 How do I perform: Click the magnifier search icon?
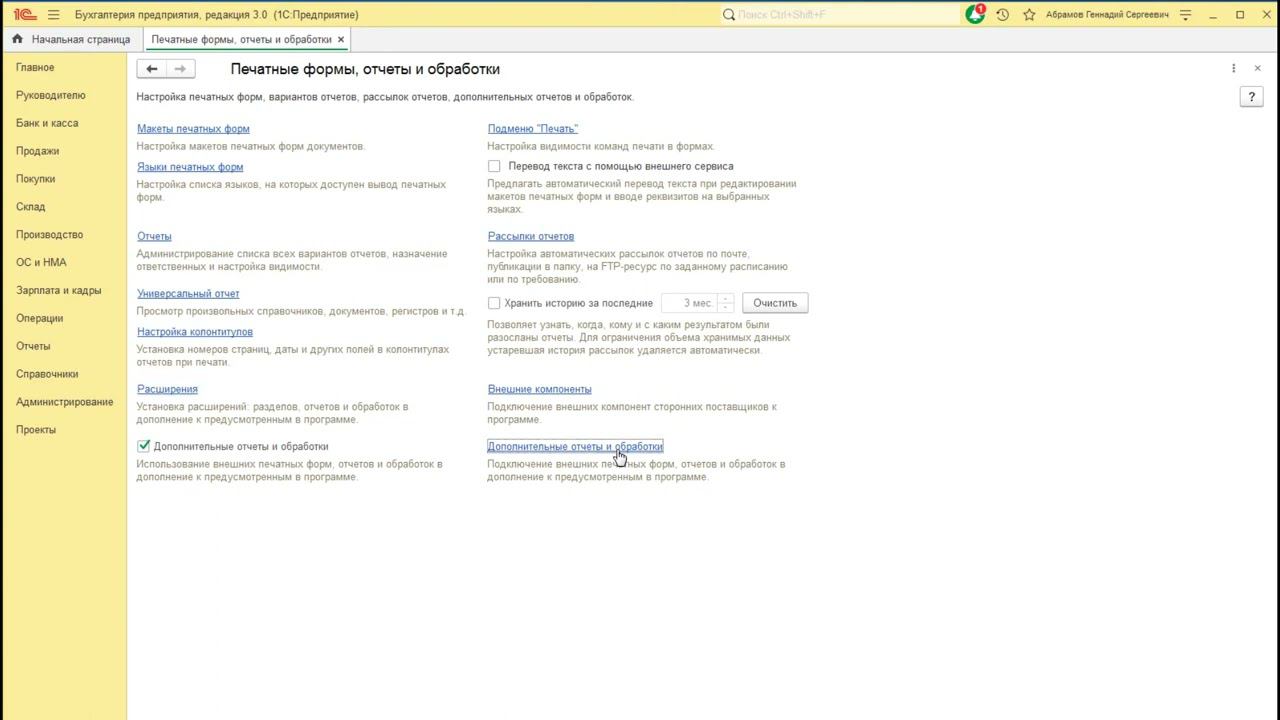[x=729, y=15]
